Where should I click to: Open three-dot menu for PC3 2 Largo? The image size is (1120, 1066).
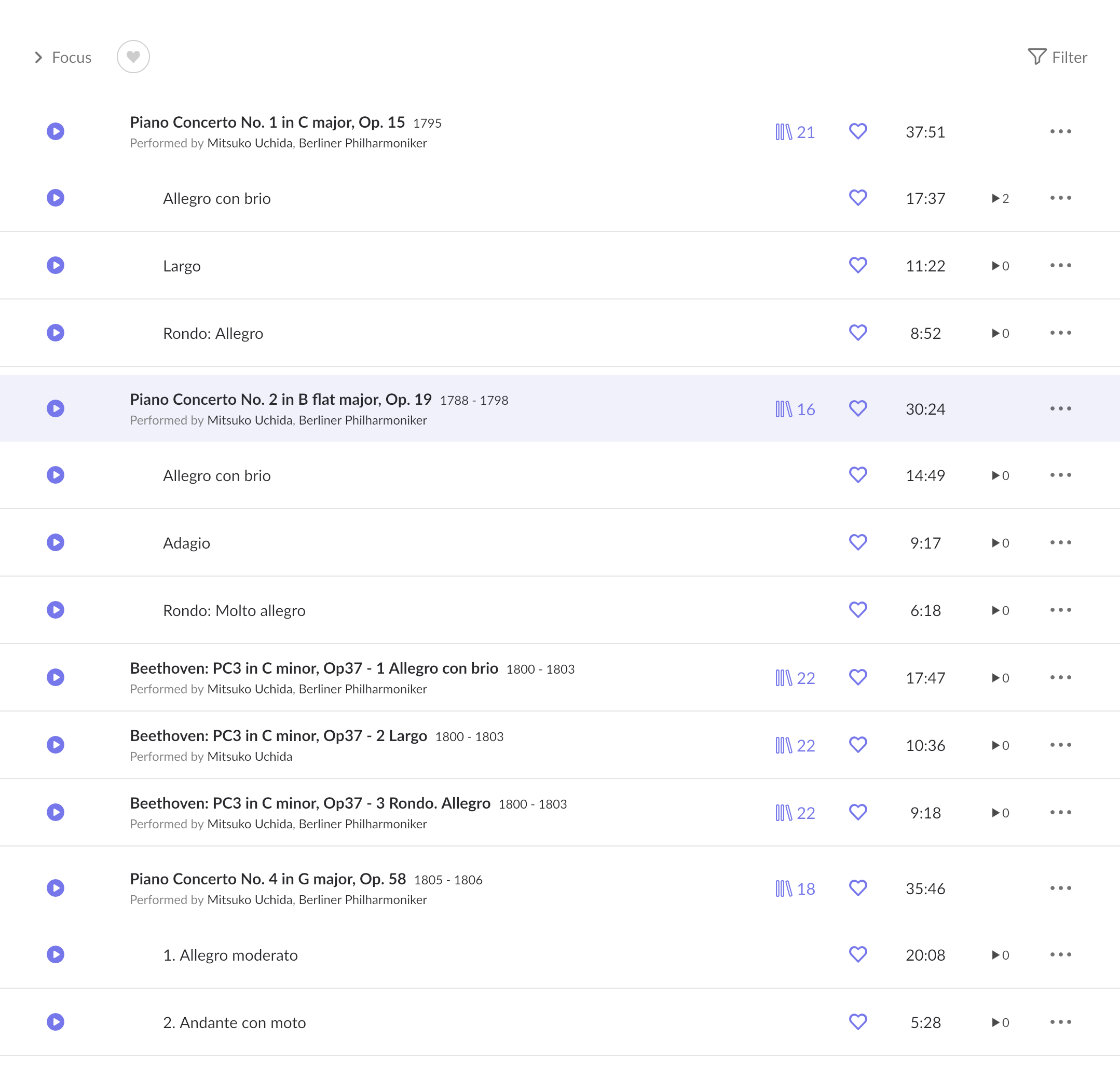1060,745
